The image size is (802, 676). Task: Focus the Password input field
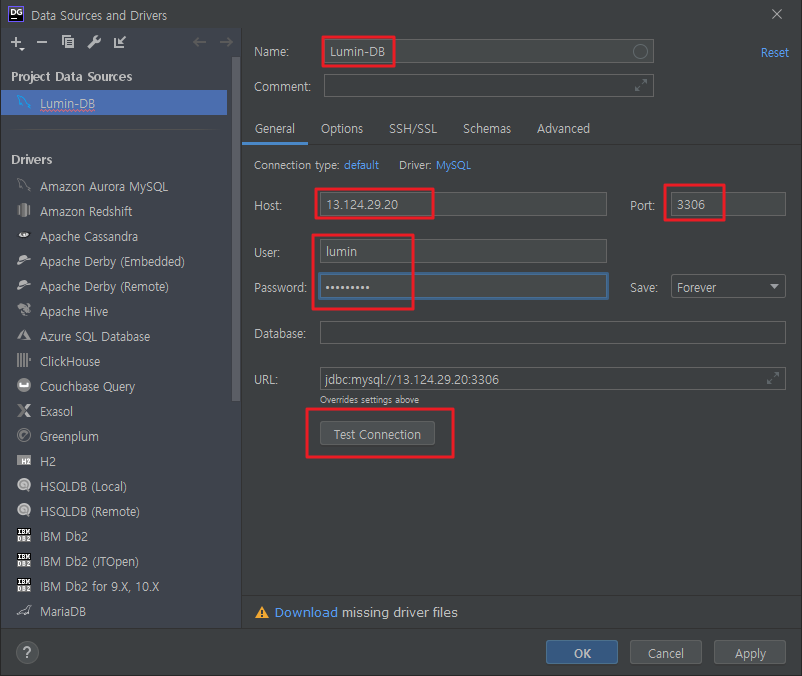coord(463,286)
